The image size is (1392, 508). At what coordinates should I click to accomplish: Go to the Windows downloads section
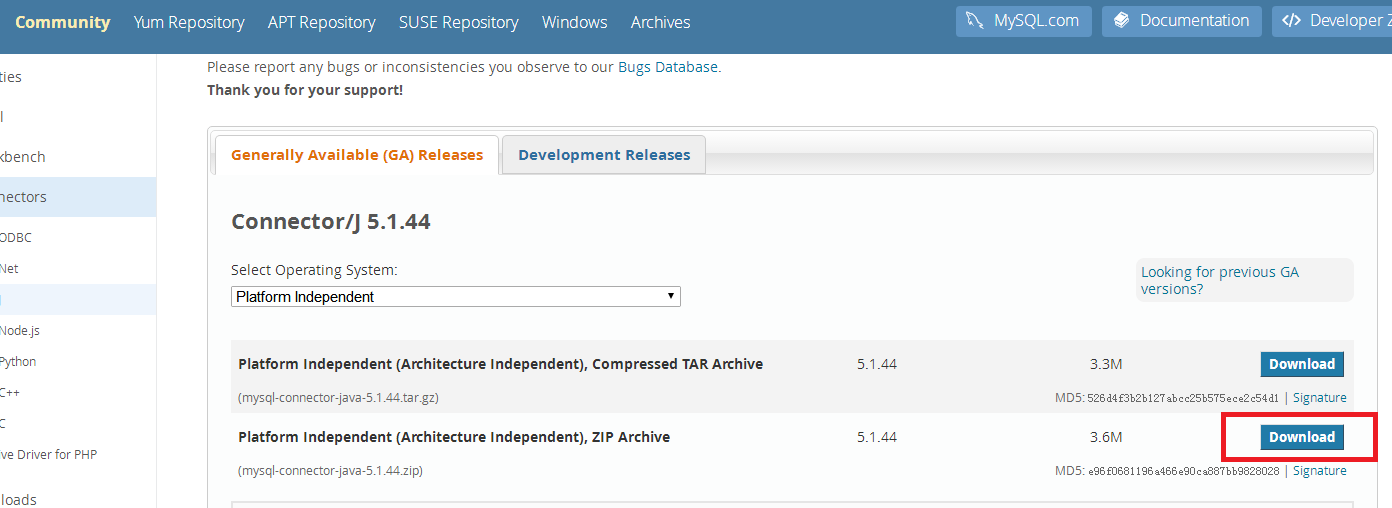pos(575,22)
